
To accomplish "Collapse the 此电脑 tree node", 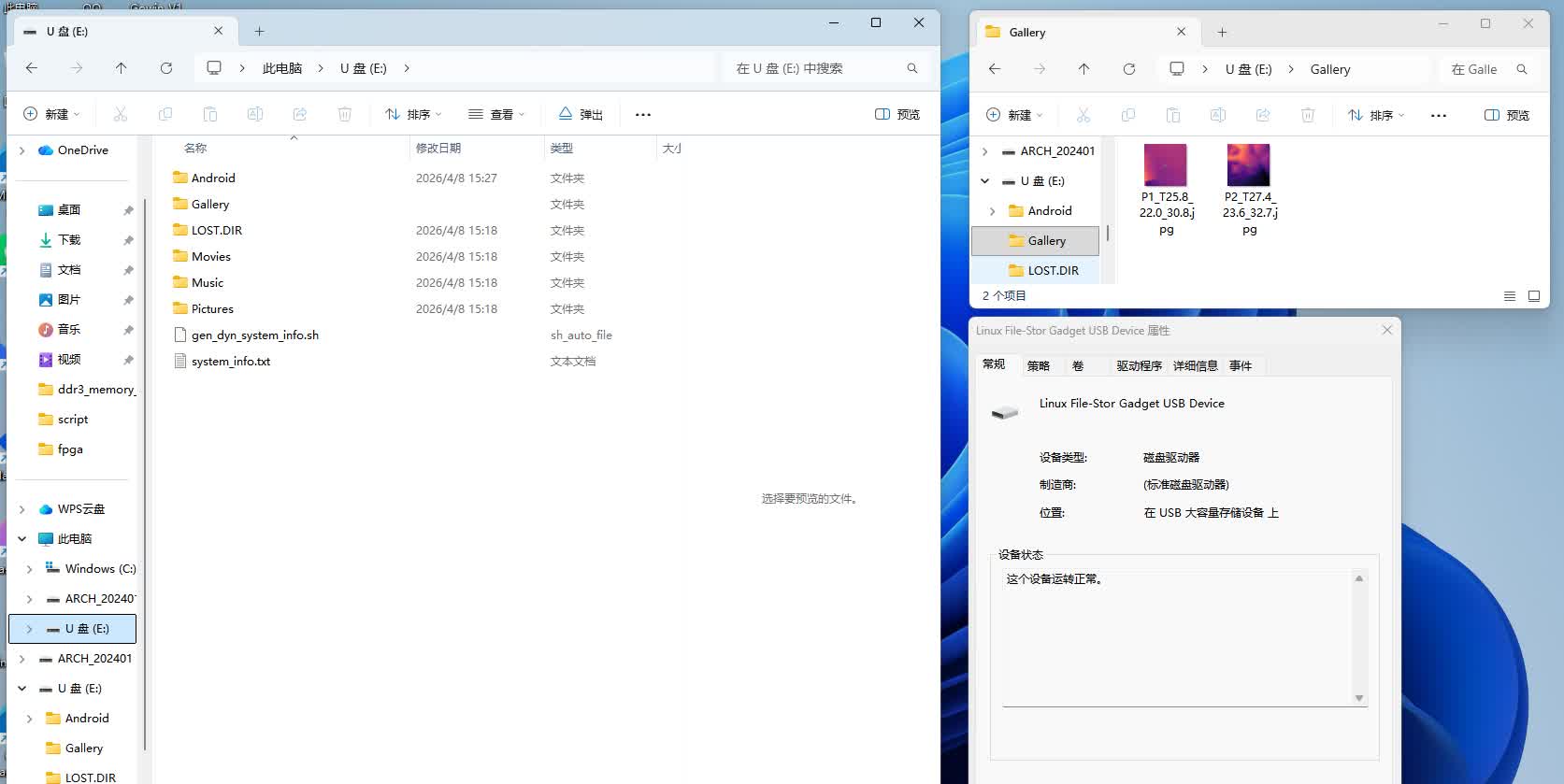I will (22, 539).
